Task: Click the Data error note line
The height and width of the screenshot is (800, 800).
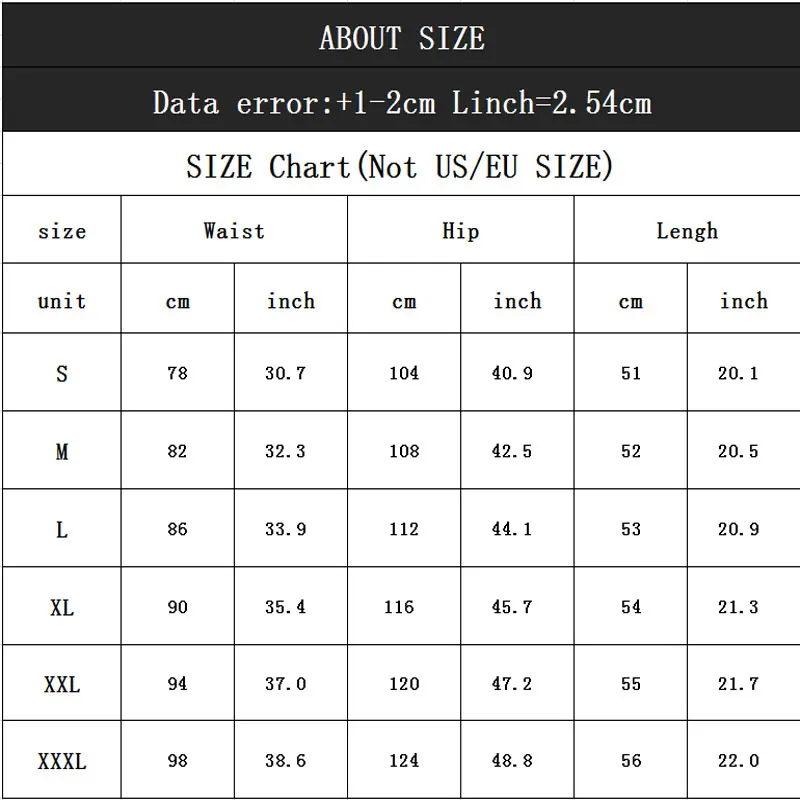Action: [401, 102]
